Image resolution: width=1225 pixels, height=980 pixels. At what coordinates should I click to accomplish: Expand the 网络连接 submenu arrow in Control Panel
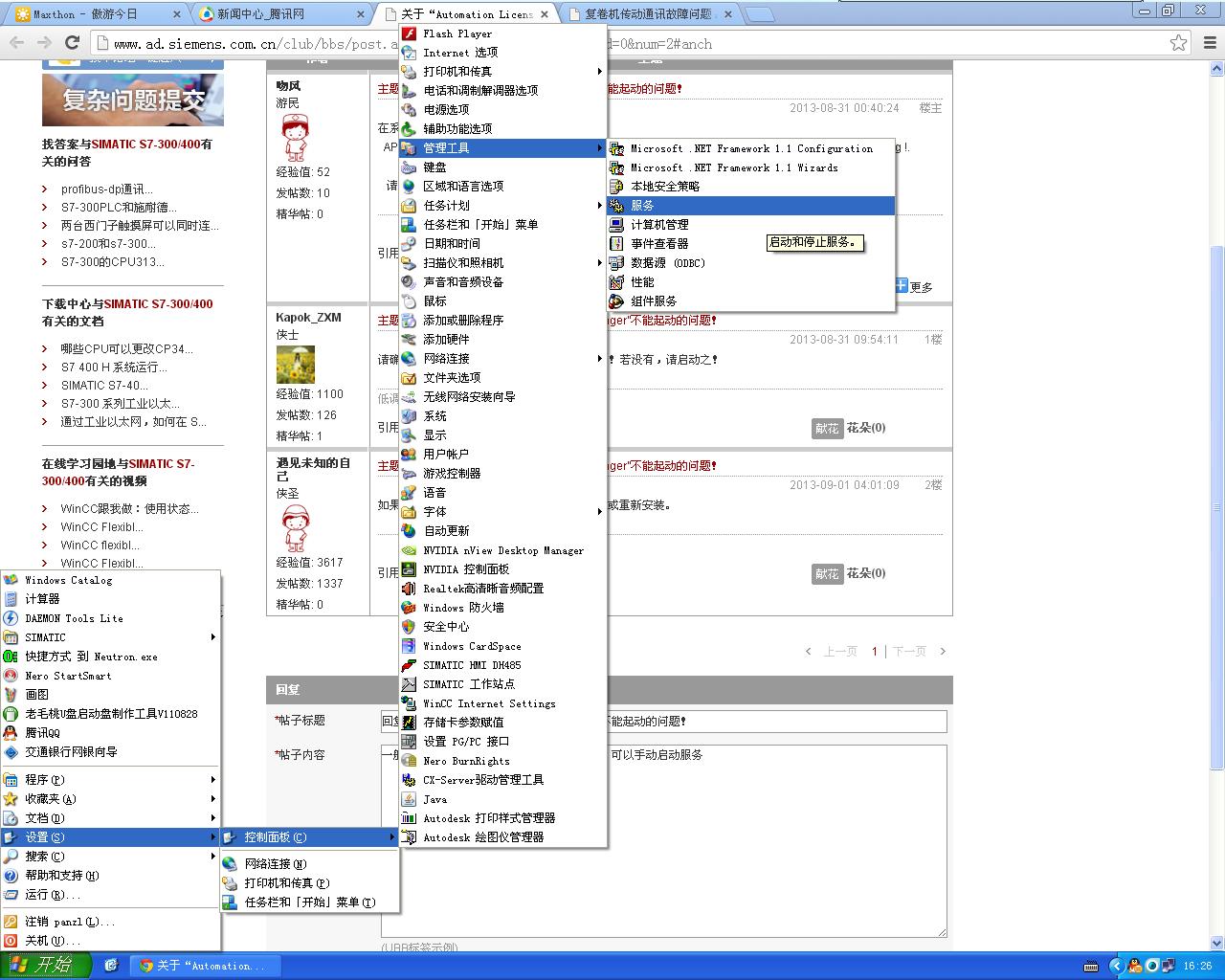[600, 359]
